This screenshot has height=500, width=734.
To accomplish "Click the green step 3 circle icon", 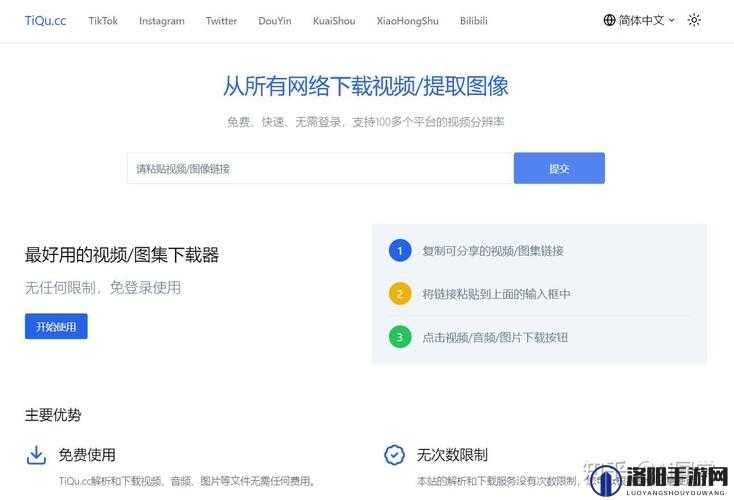I will coord(400,337).
